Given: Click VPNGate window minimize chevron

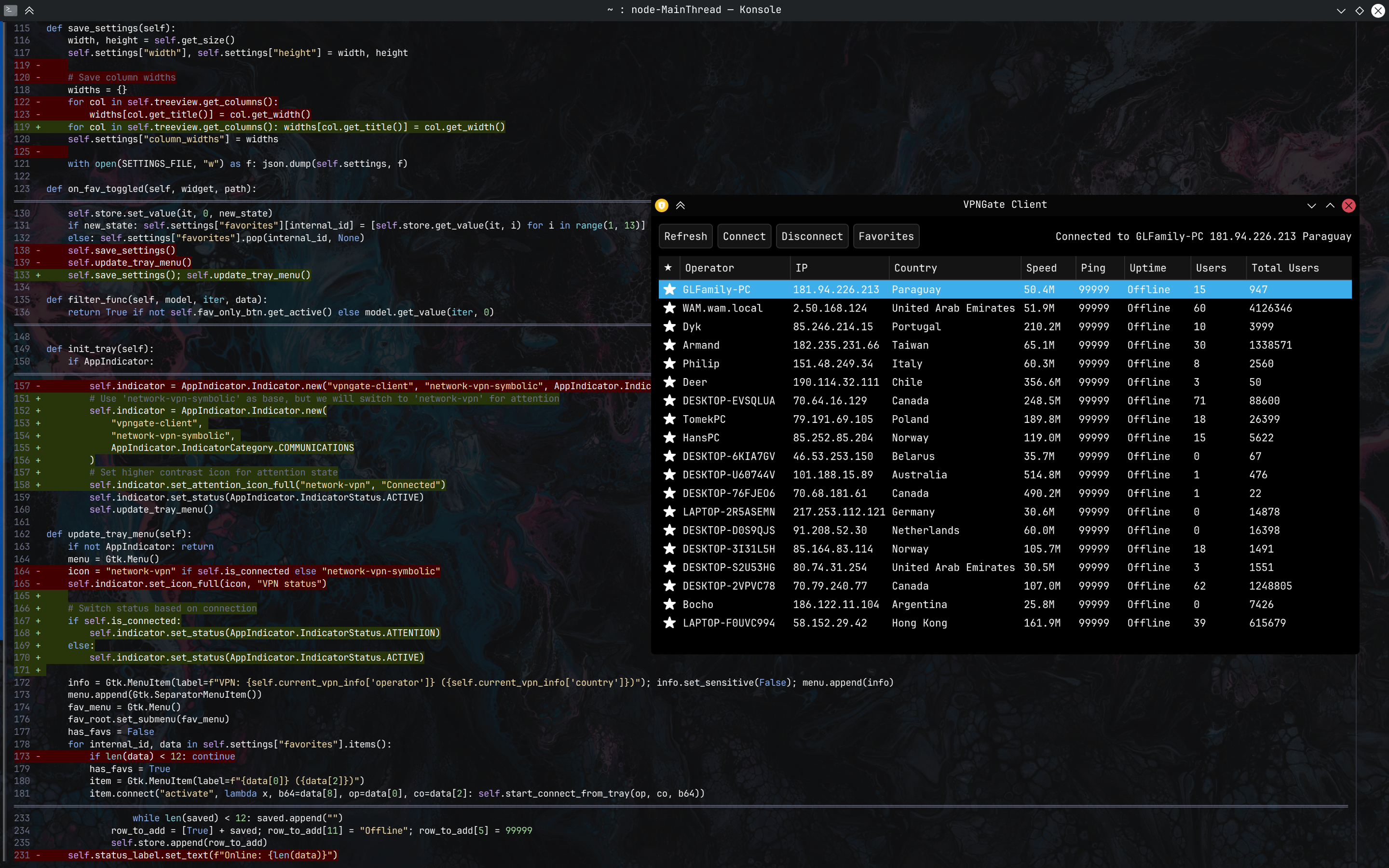Looking at the screenshot, I should [1311, 205].
